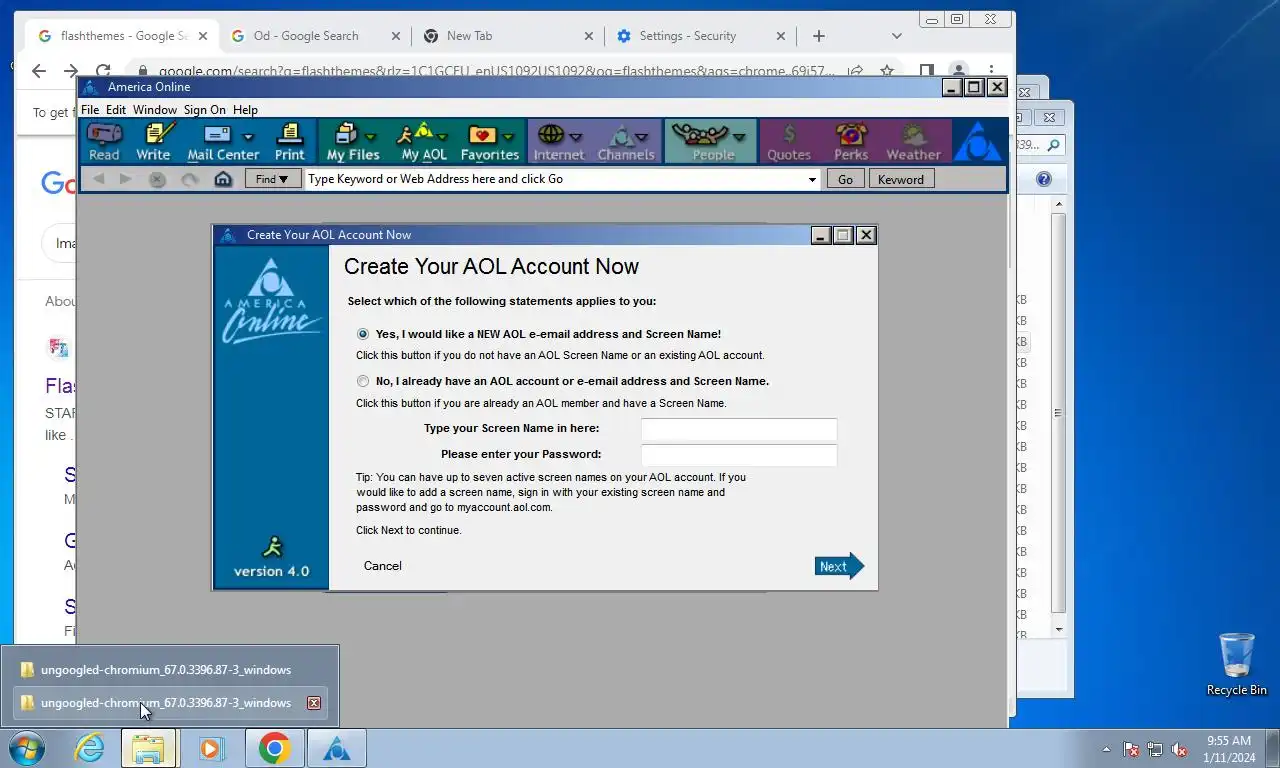Image resolution: width=1280 pixels, height=768 pixels.
Task: Open the Perks toolbar icon
Action: coord(851,142)
